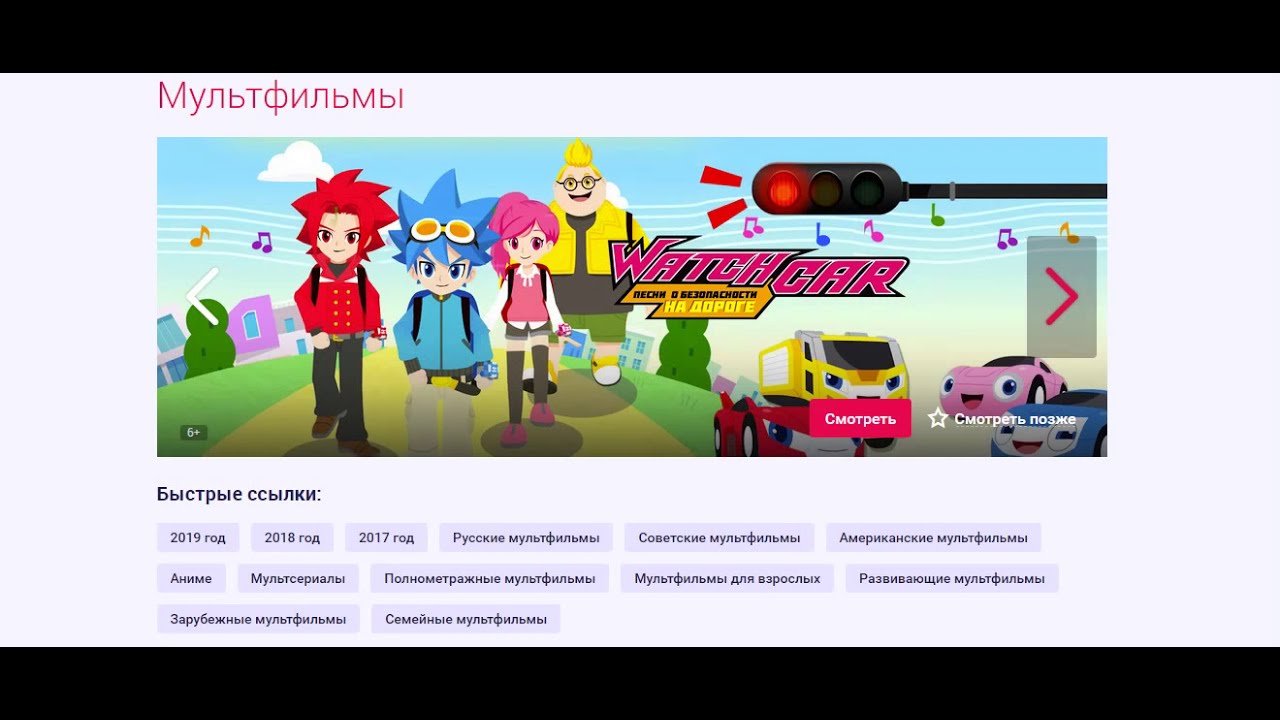Open the 2019 год quick link

(x=198, y=538)
